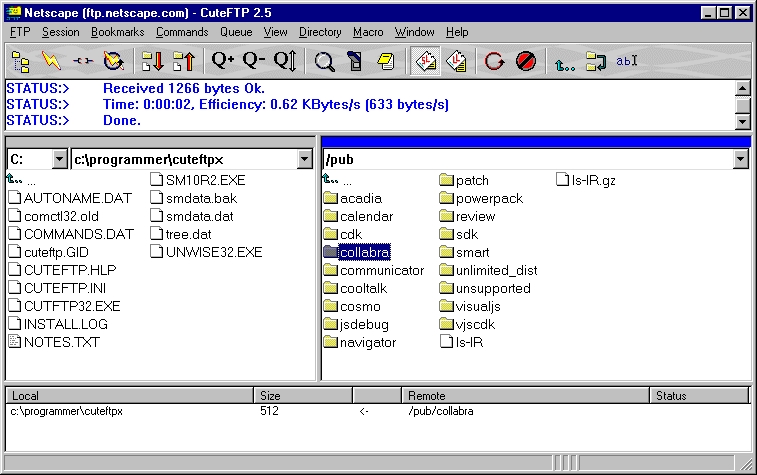Viewport: 757px width, 475px height.
Task: Click the red Stop transfer icon
Action: [526, 61]
